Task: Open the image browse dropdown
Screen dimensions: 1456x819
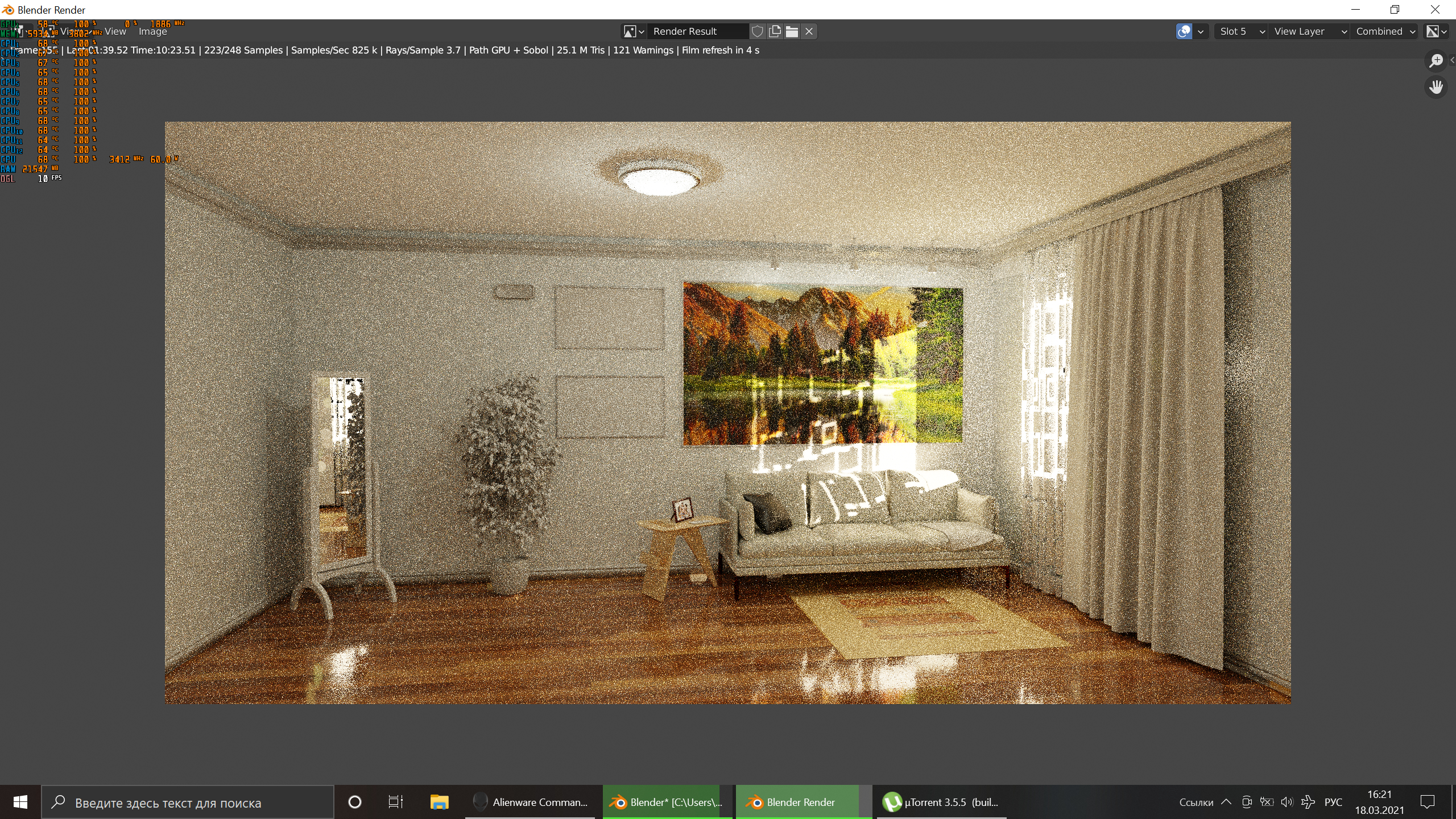Action: 634,31
